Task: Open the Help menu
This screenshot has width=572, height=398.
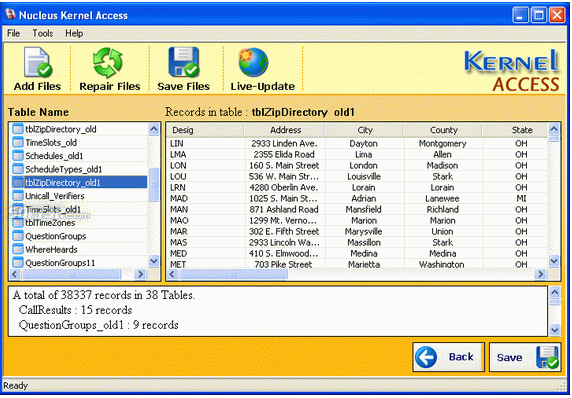Action: (x=74, y=33)
